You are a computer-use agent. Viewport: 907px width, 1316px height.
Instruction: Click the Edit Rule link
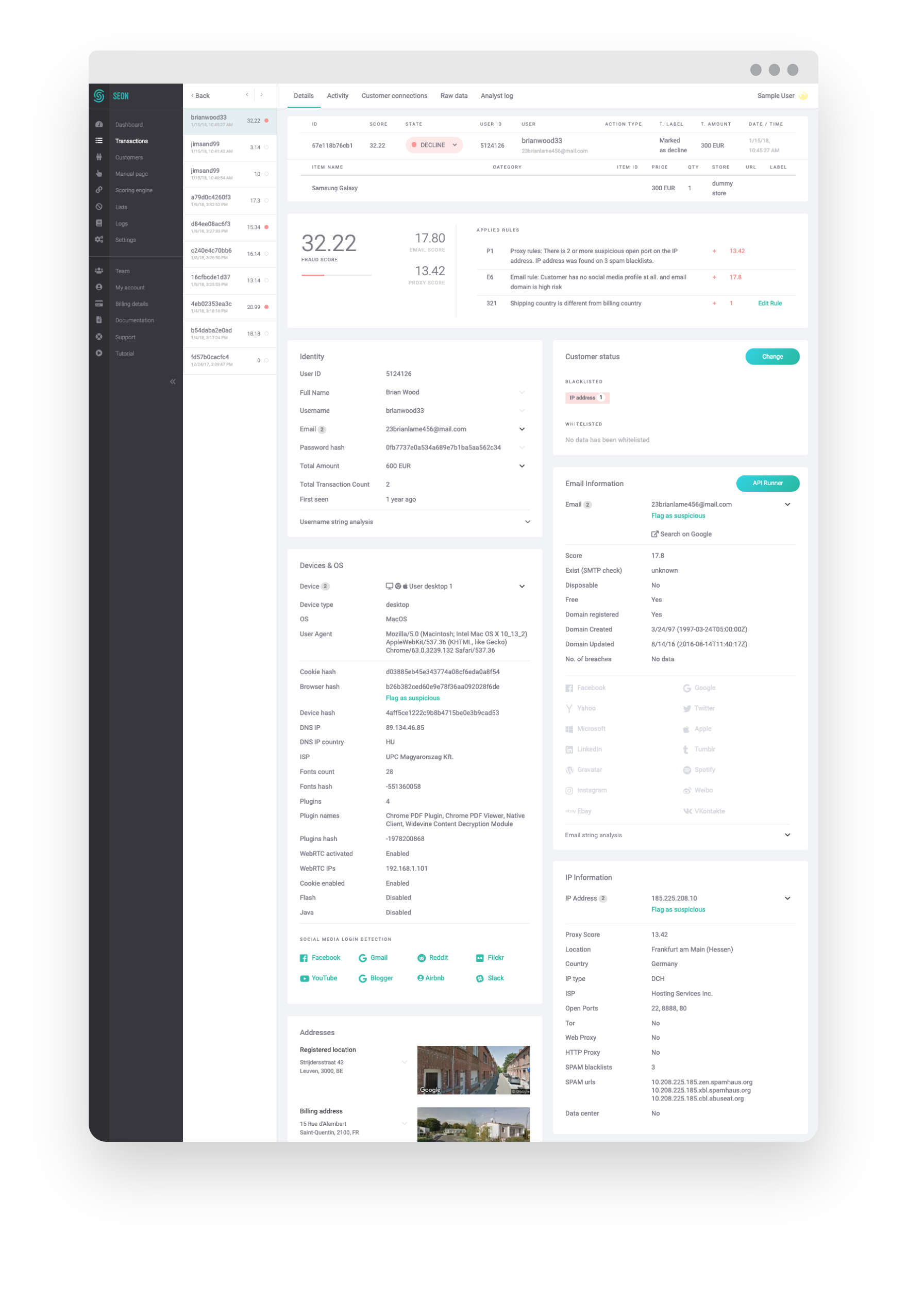point(769,304)
